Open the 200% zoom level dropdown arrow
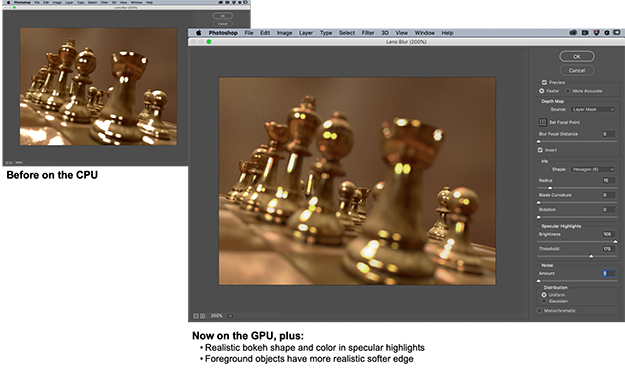Screen dimensions: 625x369 pos(230,316)
